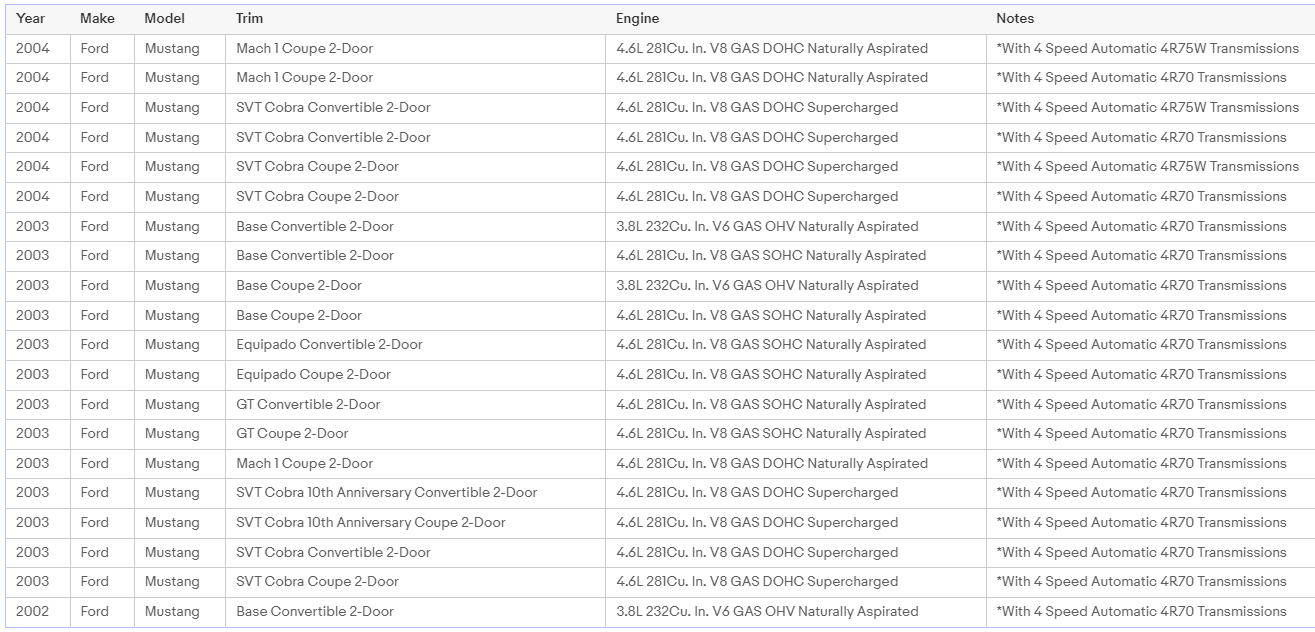The image size is (1315, 632).
Task: Select the Engine column header
Action: pos(637,19)
